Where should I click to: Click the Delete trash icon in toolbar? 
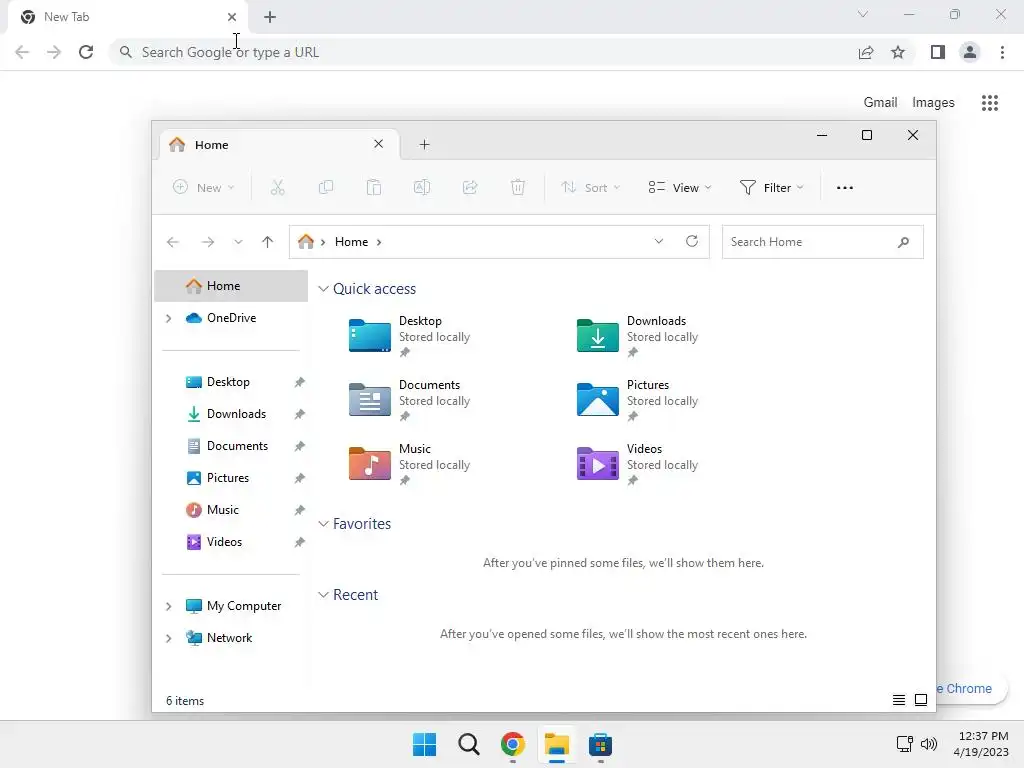tap(518, 187)
